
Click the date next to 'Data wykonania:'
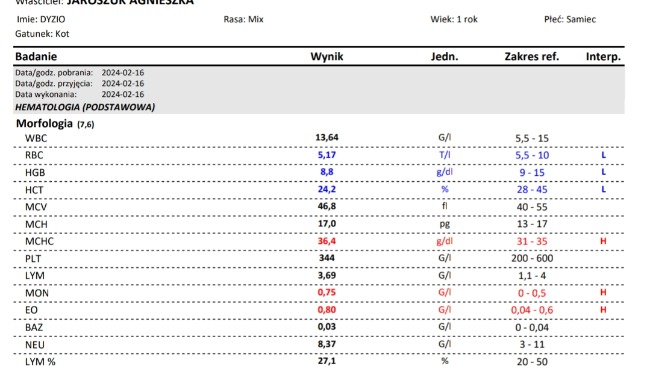coord(123,94)
